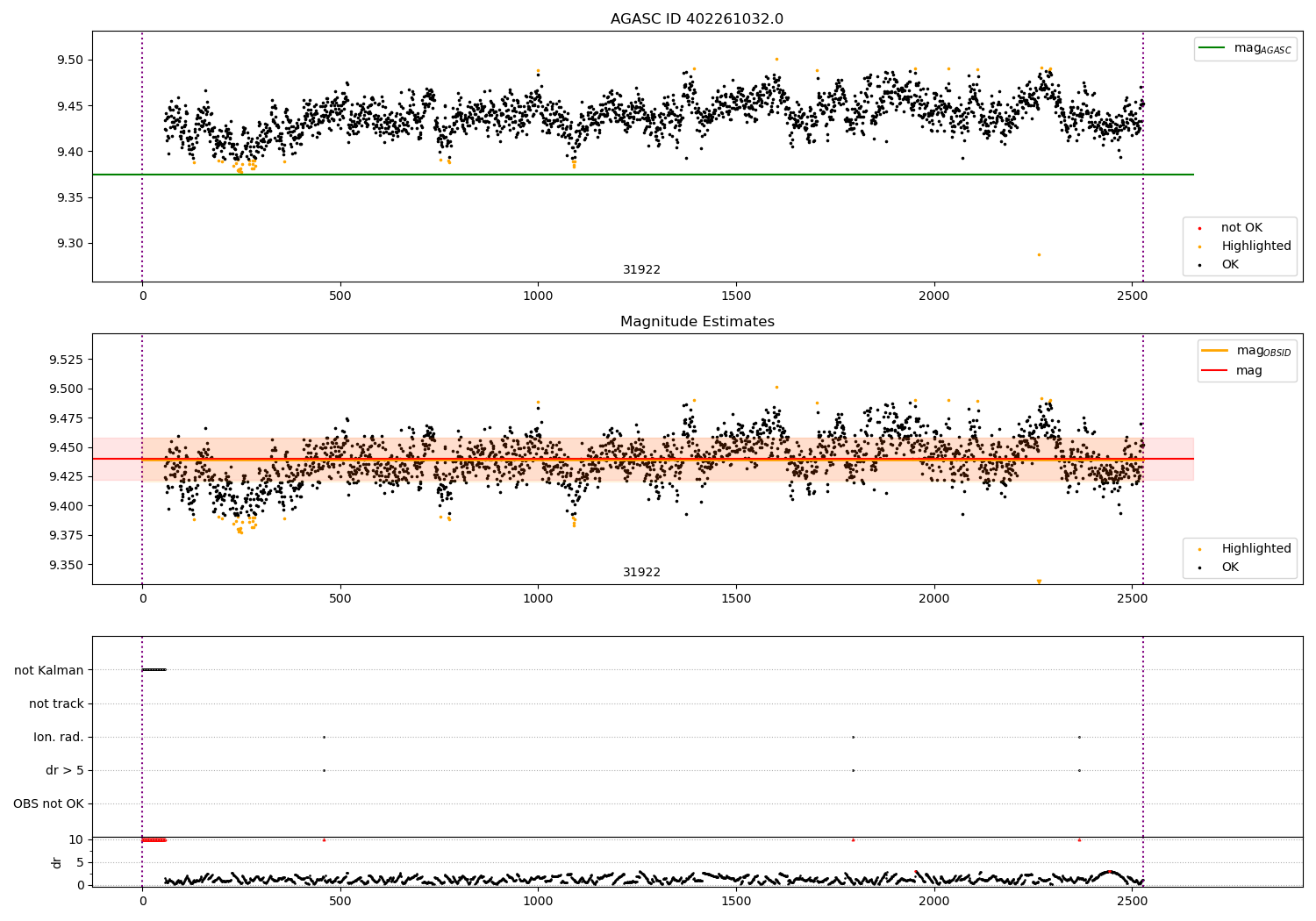Click the 'OK' entry below Highlighted in top legend

1230,265
